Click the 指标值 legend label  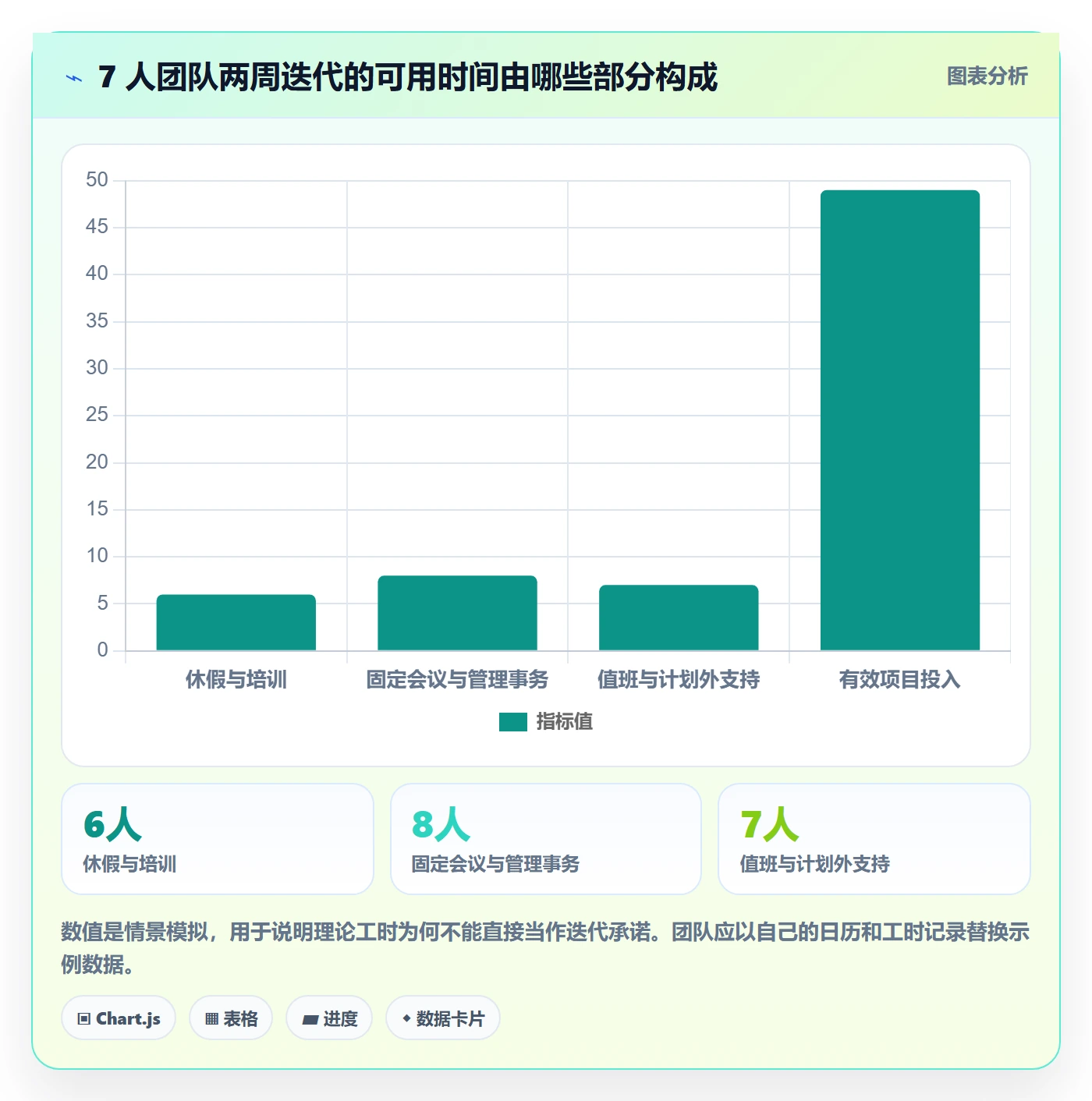click(565, 722)
